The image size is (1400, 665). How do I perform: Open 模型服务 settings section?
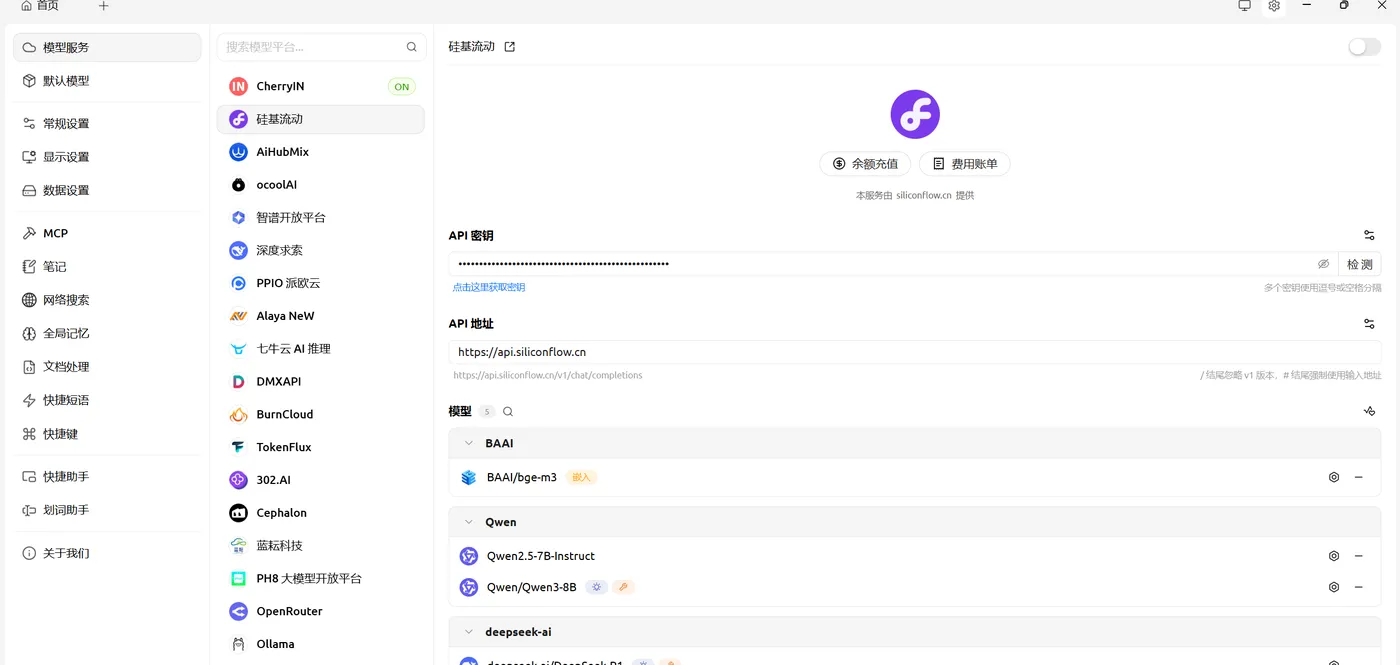click(107, 47)
